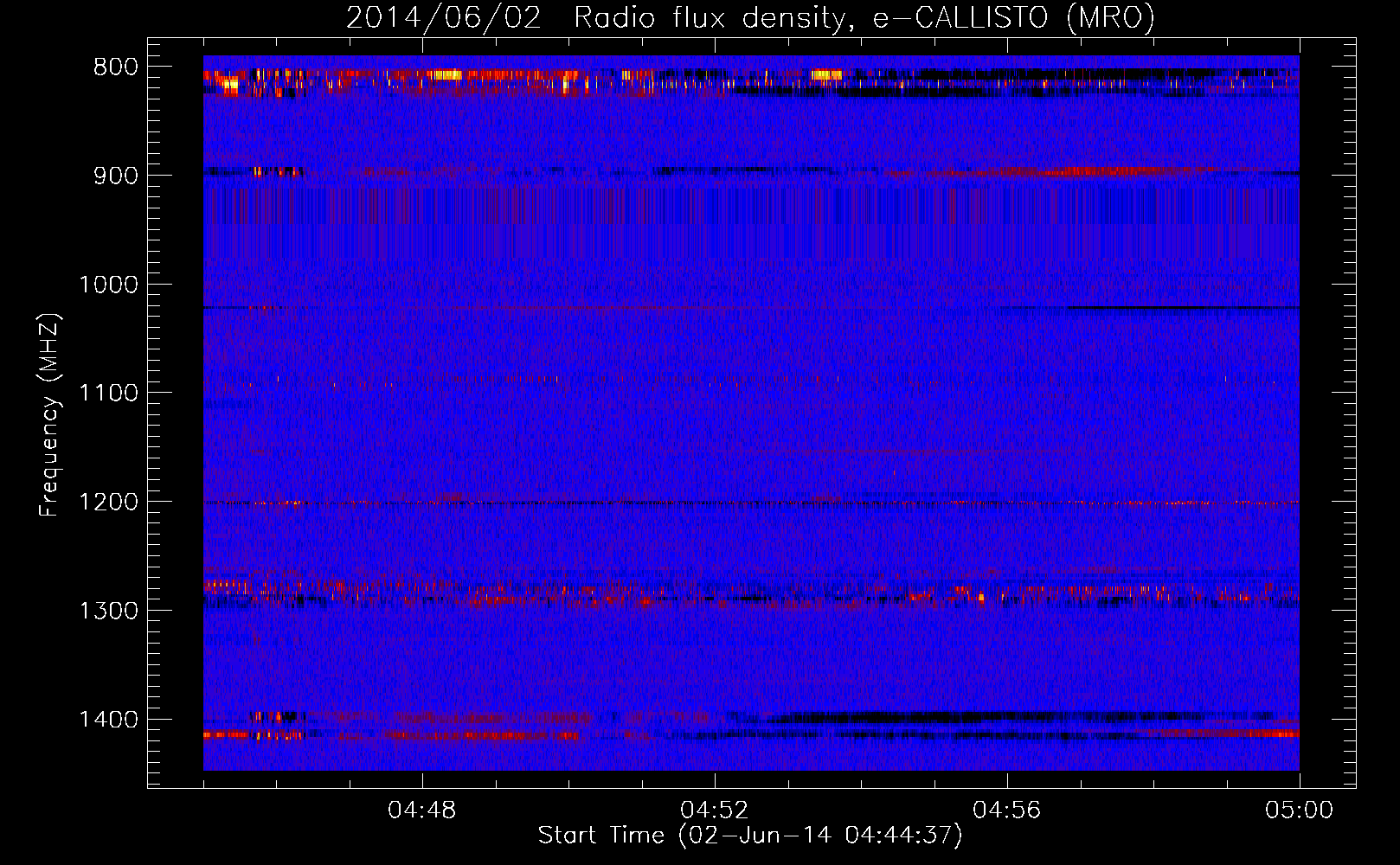Click the 1400 frequency axis label
The height and width of the screenshot is (865, 1400).
[108, 720]
